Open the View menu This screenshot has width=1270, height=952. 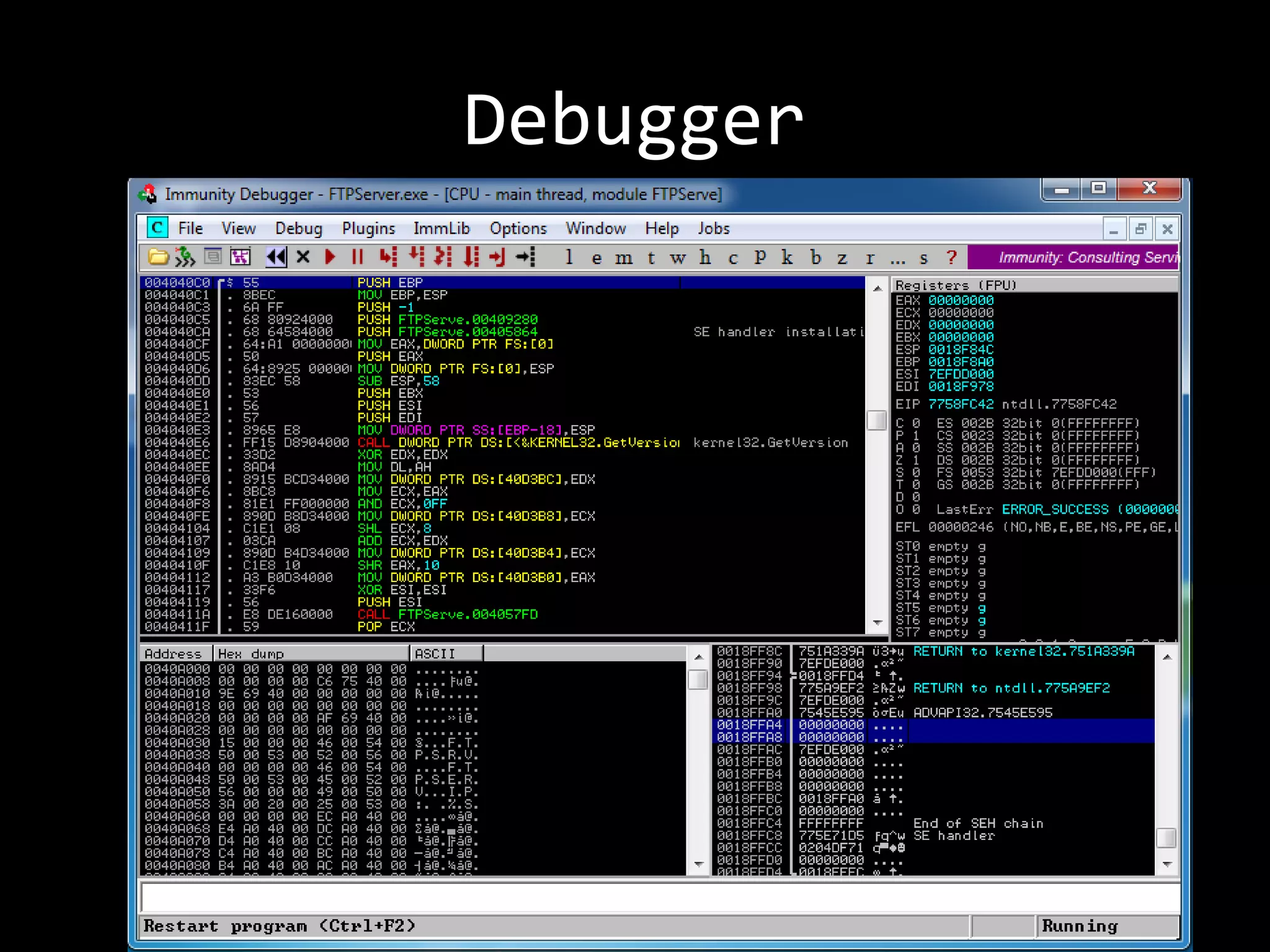pos(239,228)
